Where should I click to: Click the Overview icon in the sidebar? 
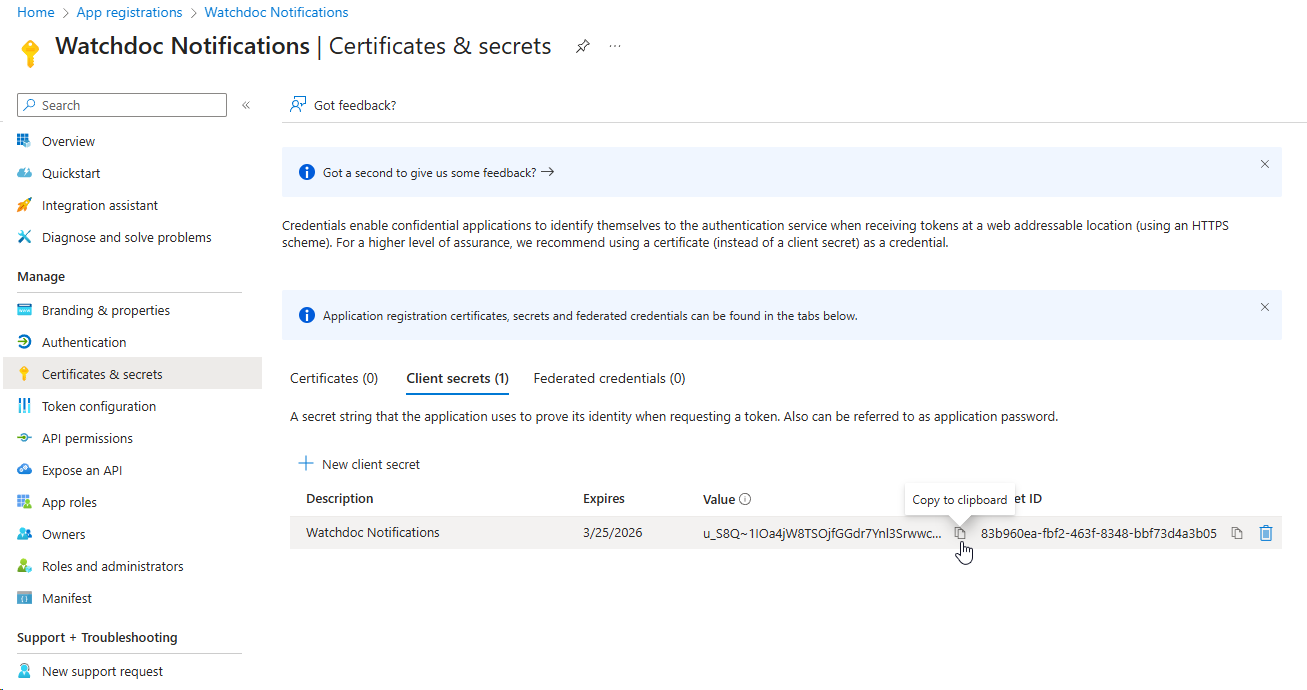pos(25,141)
